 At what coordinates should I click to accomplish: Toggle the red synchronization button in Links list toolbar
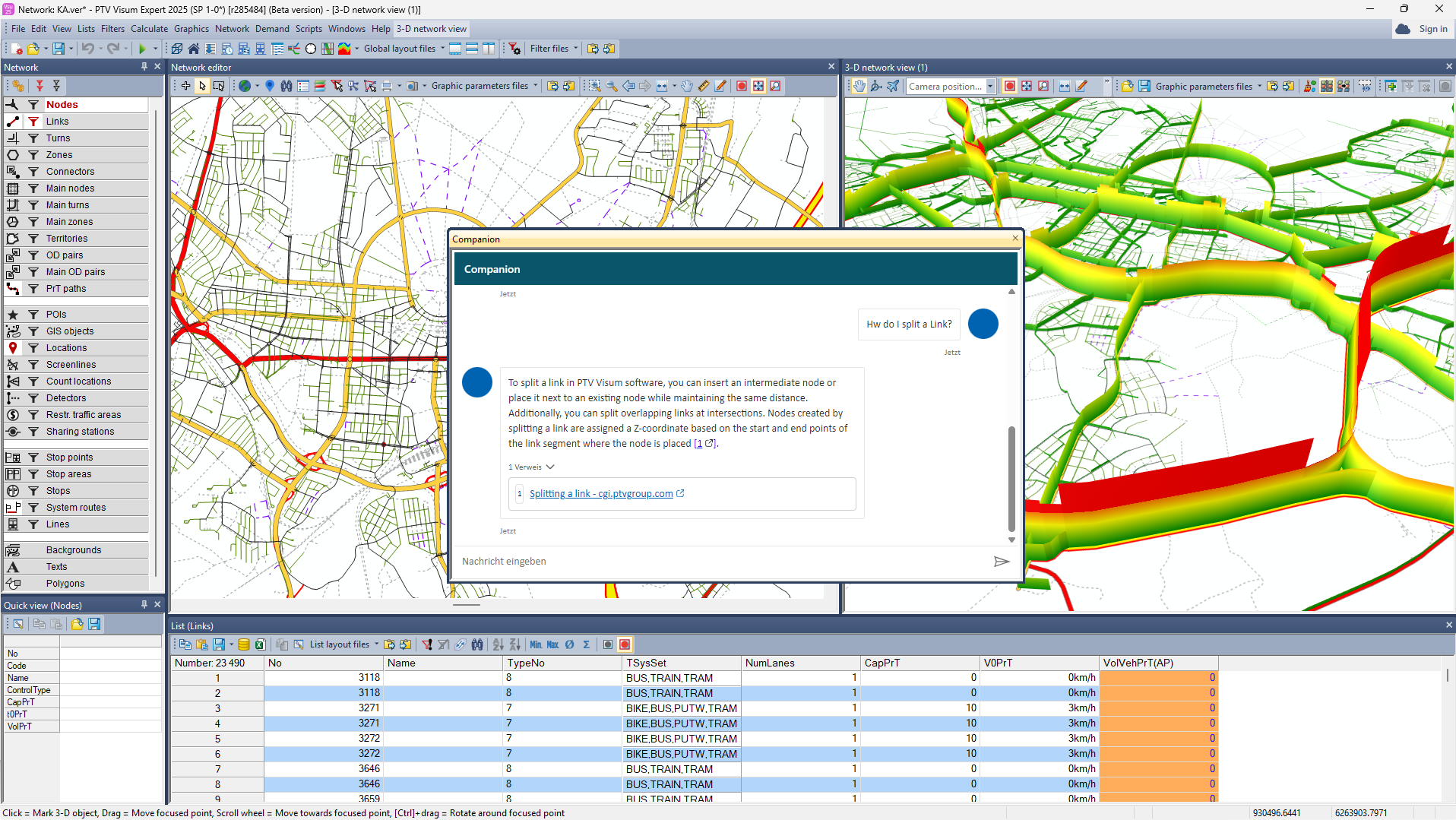[625, 644]
